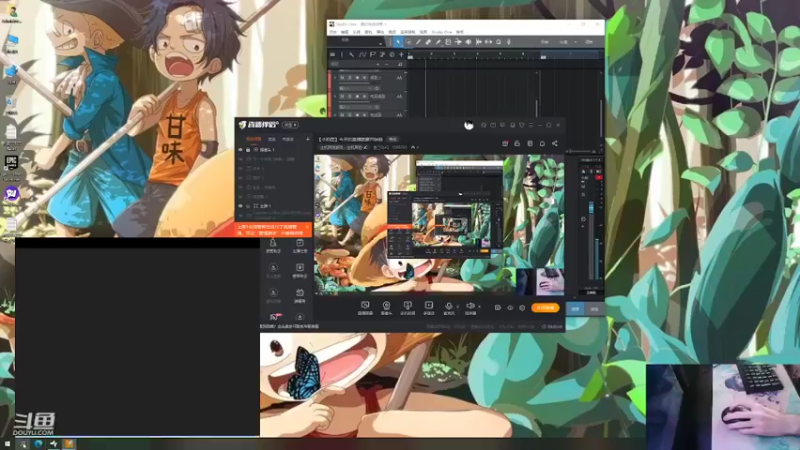
Task: Toggle the microphone icon in bottom toolbar
Action: [x=449, y=306]
